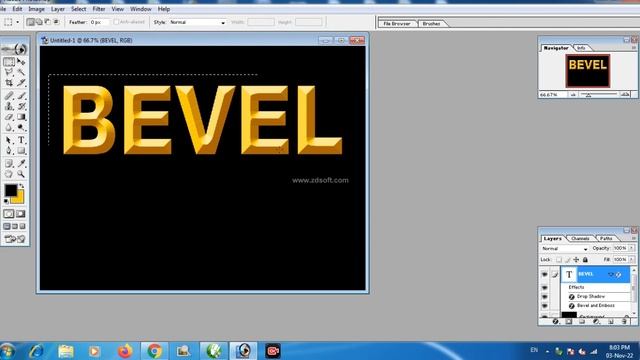Toggle Lock all in Layers panel
Screen dimensions: 640x360
click(585, 260)
